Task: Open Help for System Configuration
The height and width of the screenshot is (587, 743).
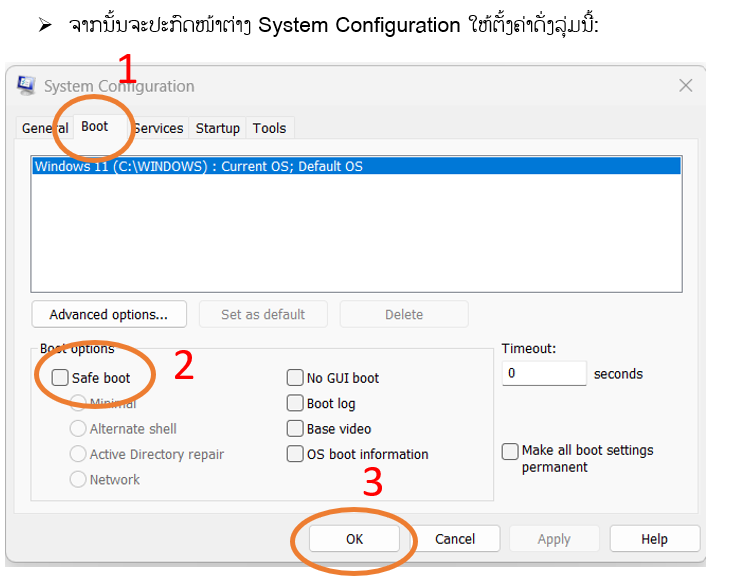Action: [x=654, y=539]
